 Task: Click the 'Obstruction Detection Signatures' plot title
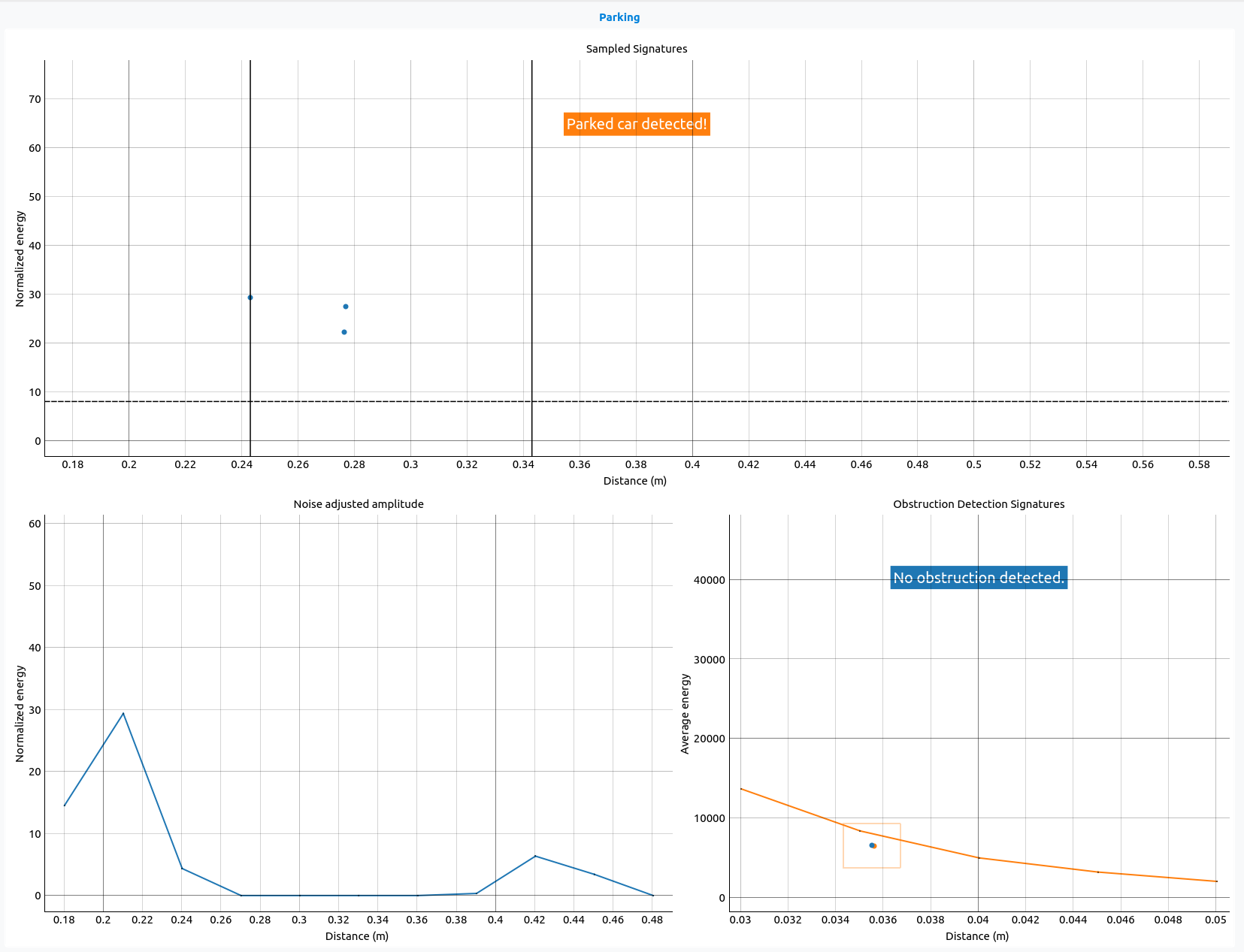[979, 504]
